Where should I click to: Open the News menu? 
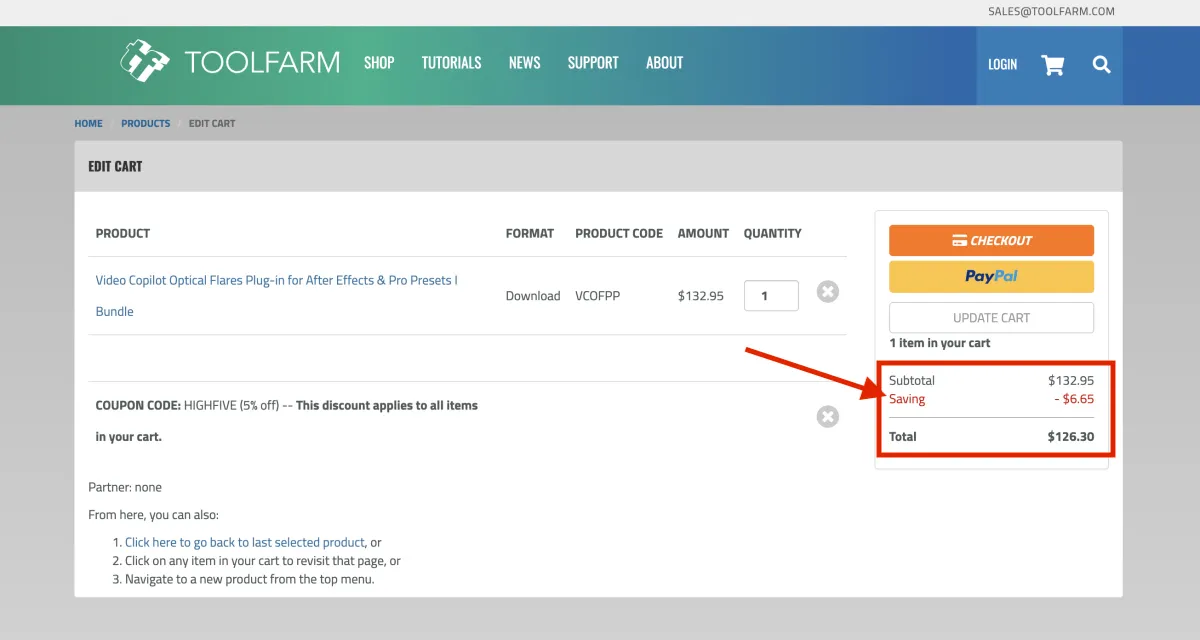coord(525,63)
